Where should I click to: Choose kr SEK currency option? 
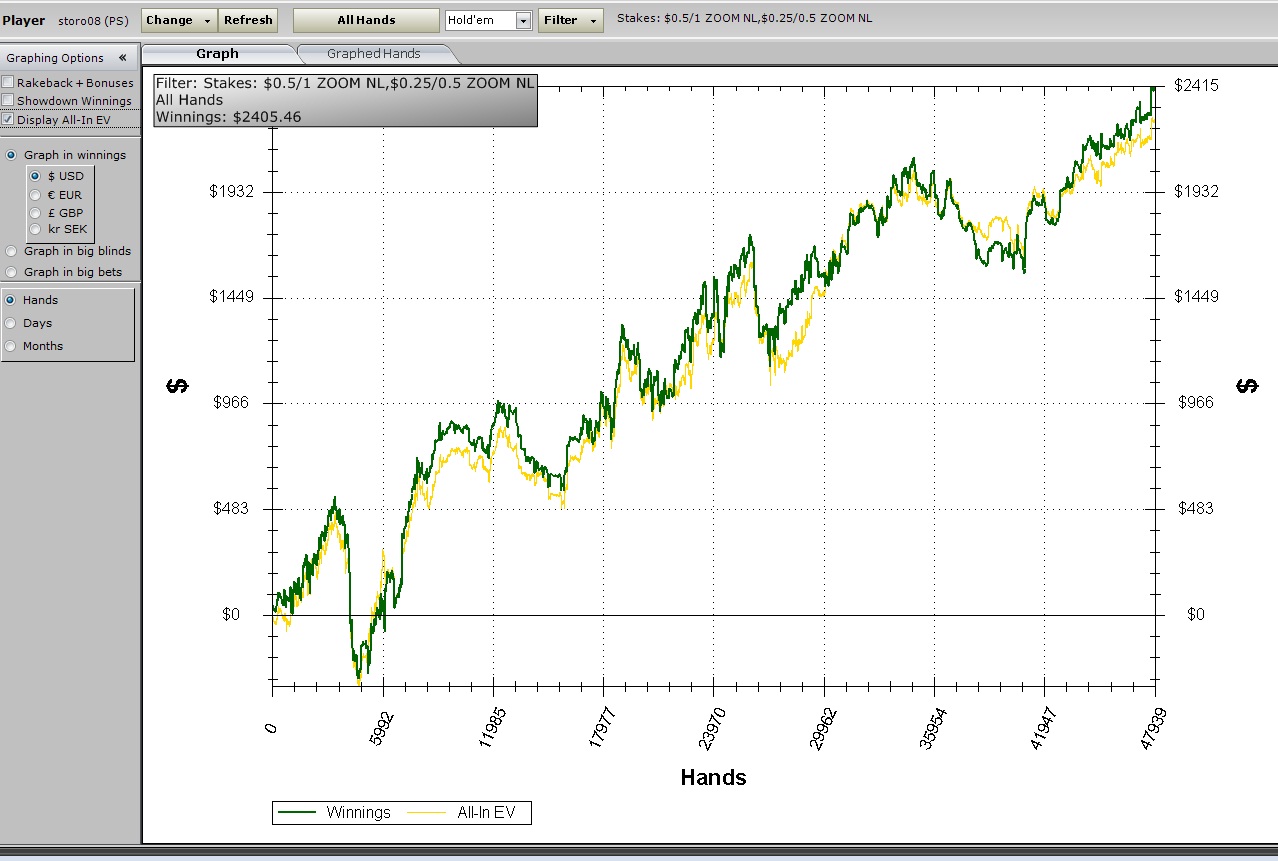[x=35, y=229]
